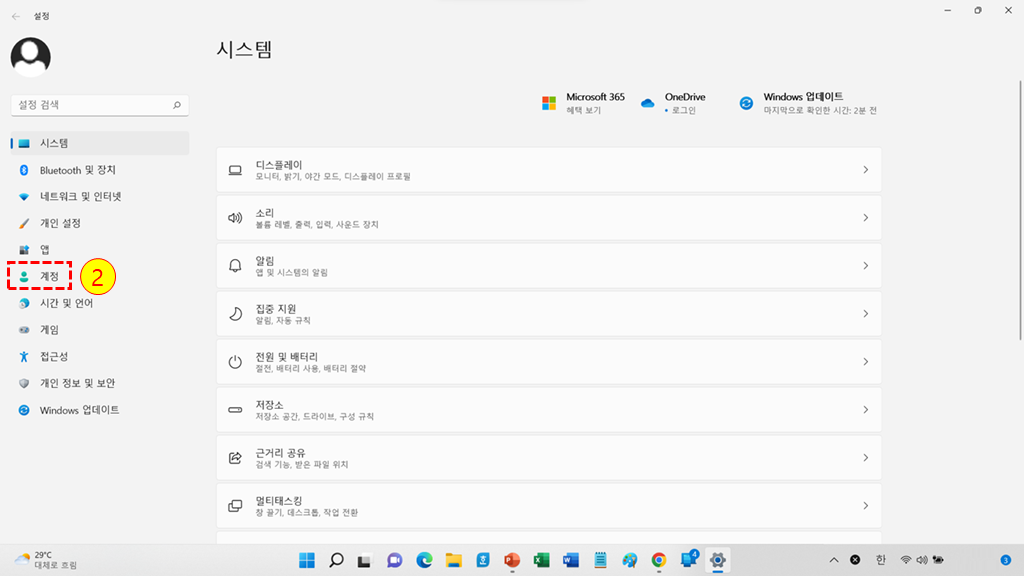Click the 개인 정보 및 보안 shield icon

24,383
